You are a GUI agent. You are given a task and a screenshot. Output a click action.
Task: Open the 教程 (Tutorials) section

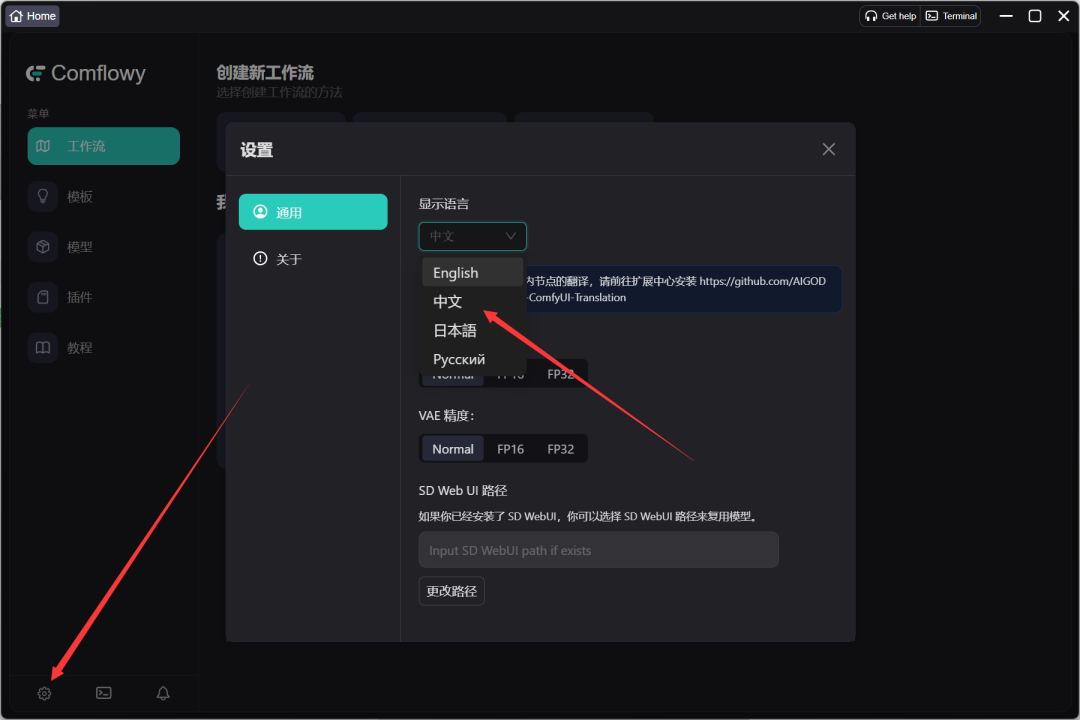(103, 347)
